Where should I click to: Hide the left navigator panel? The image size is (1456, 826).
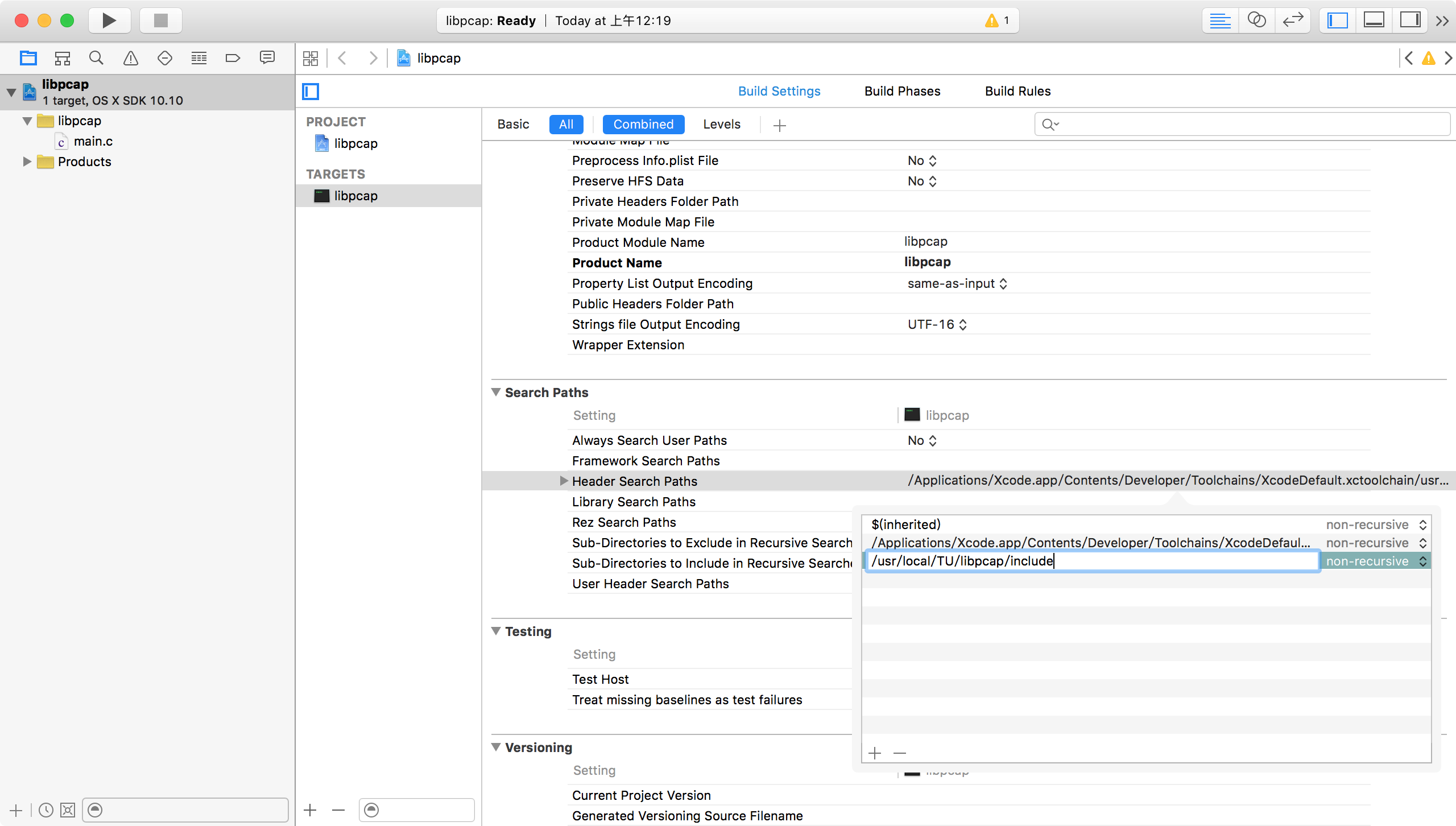click(x=1337, y=21)
